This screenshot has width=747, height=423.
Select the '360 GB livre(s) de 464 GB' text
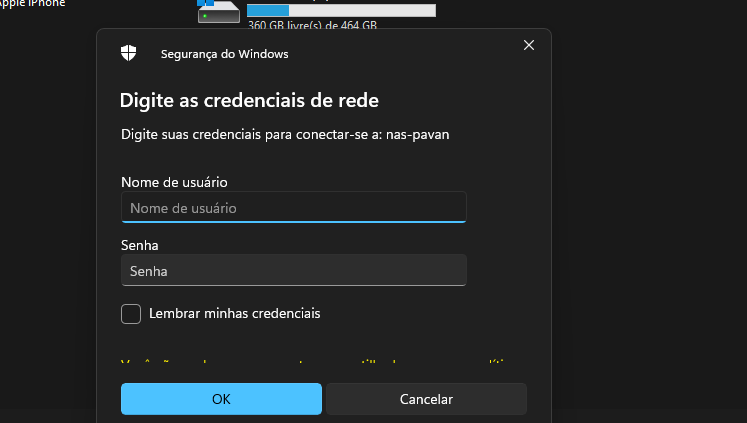click(x=312, y=26)
